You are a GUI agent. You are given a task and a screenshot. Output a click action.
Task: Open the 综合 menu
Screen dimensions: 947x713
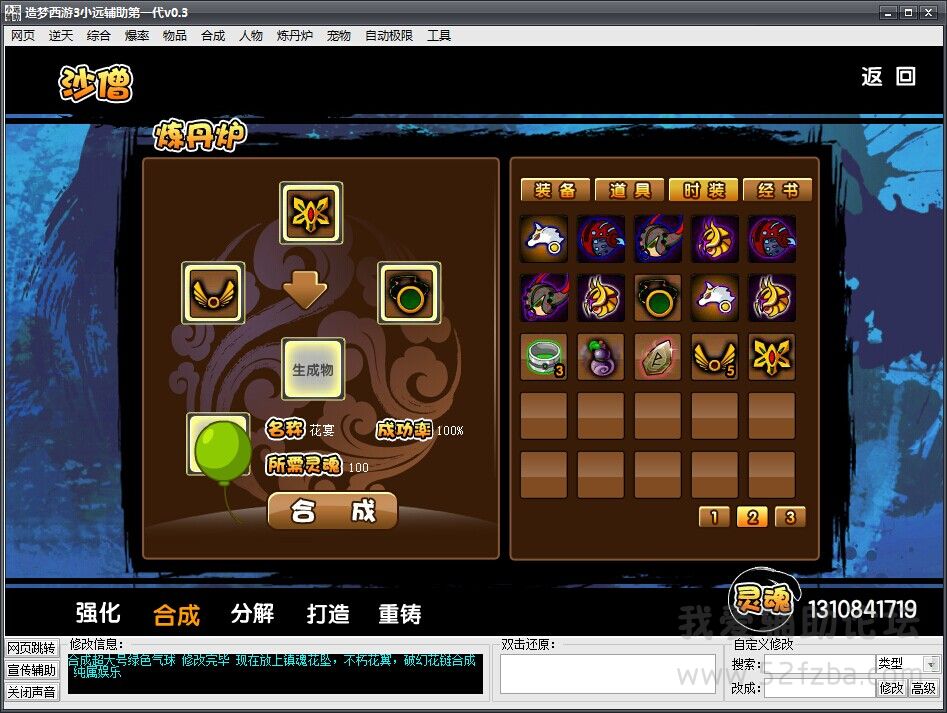98,36
